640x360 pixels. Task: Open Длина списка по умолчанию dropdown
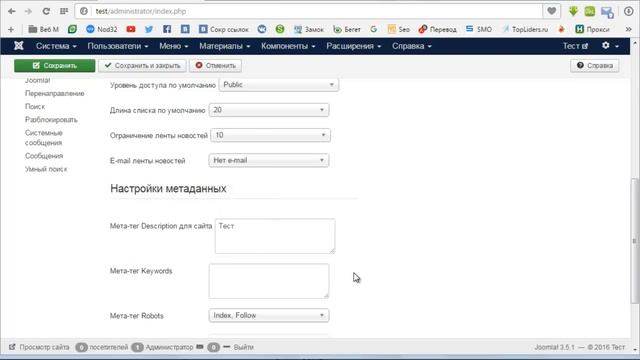(269, 110)
